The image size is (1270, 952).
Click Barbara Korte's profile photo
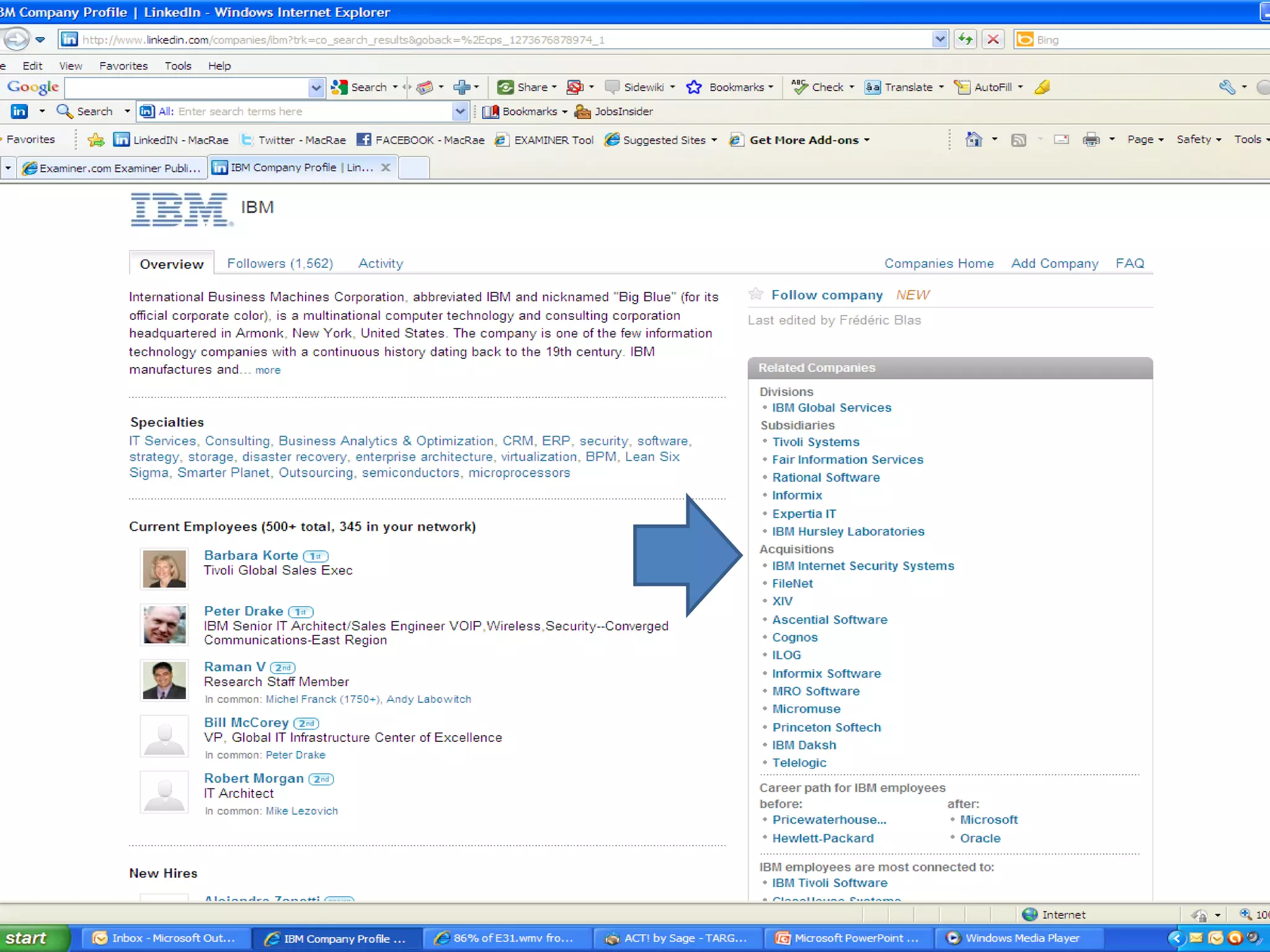click(x=164, y=568)
